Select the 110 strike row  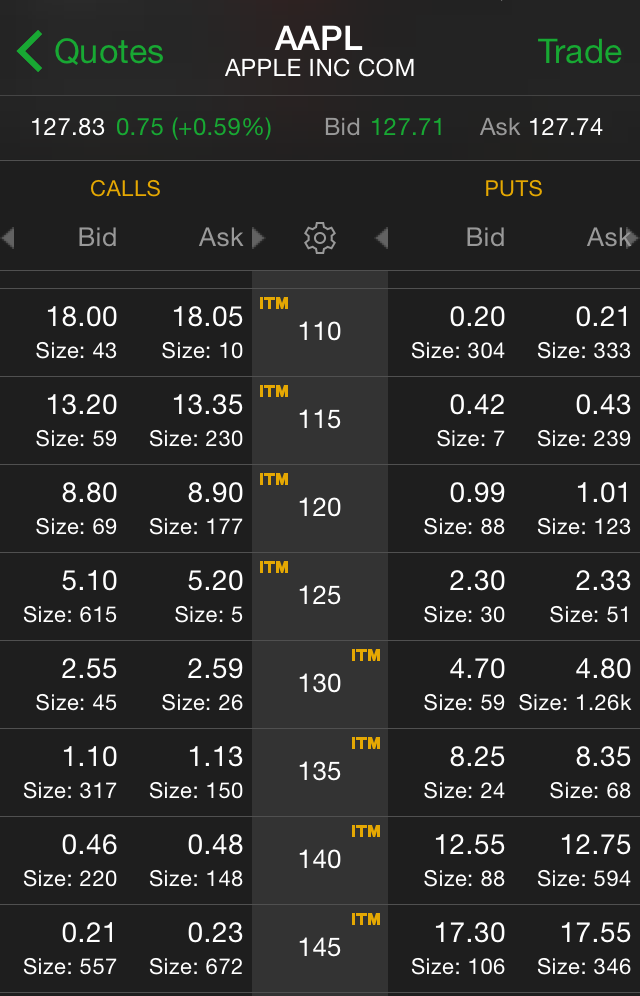coord(320,332)
